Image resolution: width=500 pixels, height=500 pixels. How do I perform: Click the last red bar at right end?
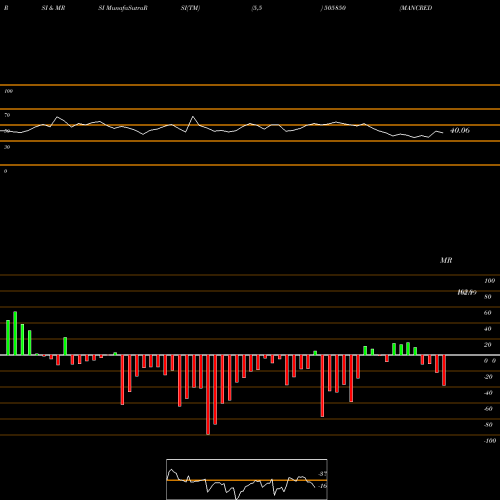coord(444,370)
